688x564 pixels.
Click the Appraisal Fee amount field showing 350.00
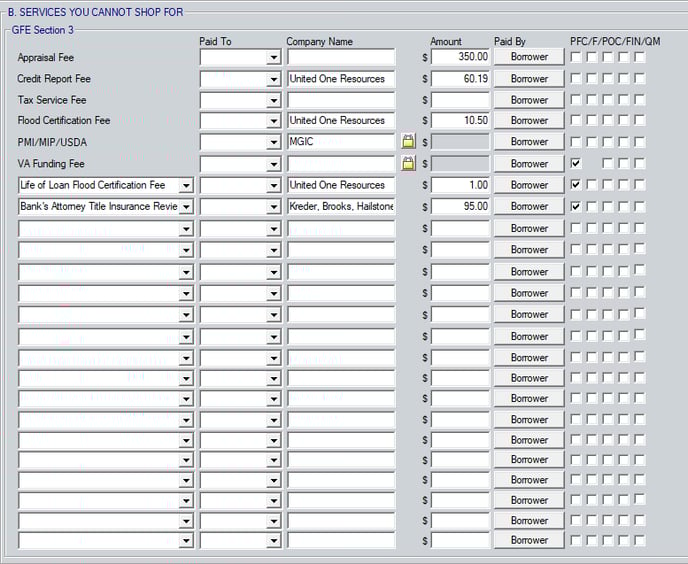tap(460, 57)
